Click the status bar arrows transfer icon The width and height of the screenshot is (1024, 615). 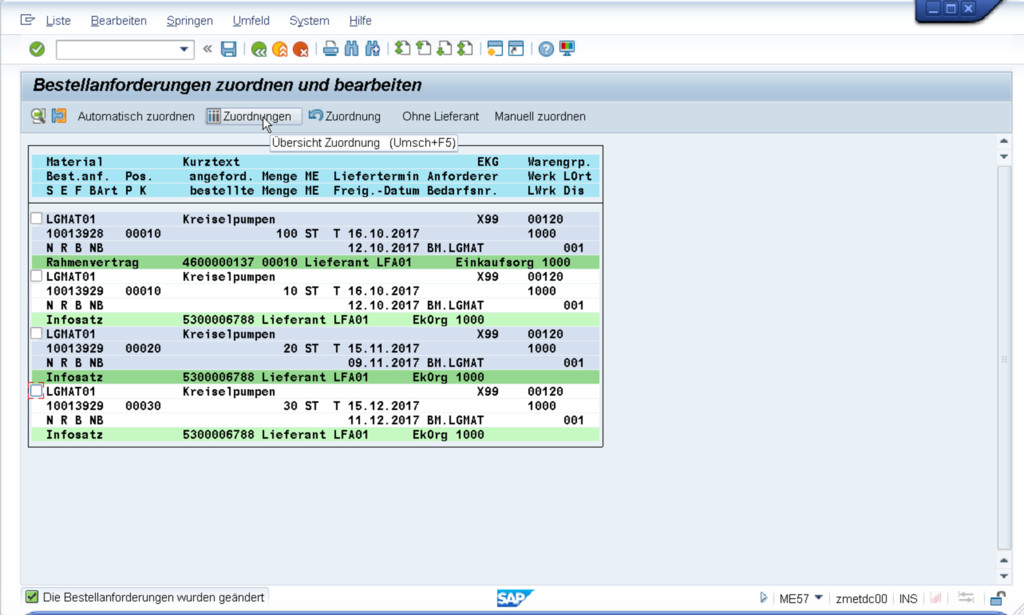(x=965, y=597)
